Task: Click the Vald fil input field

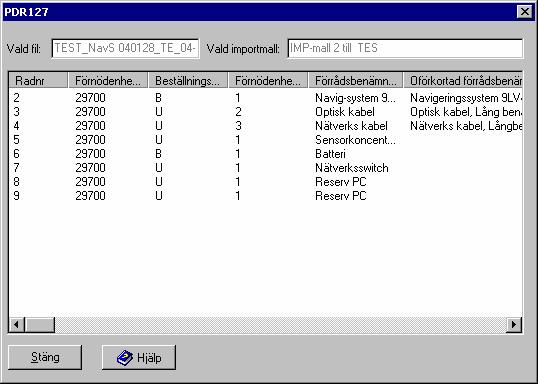Action: [x=125, y=48]
